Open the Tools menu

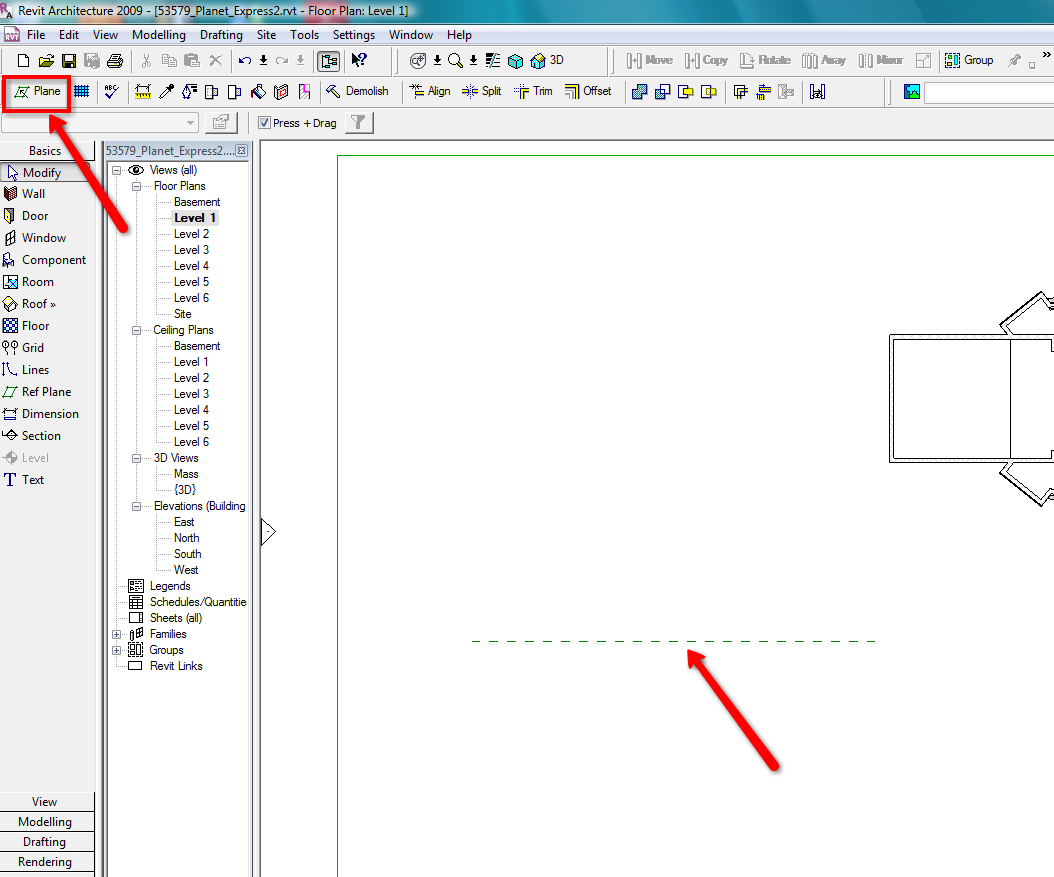tap(305, 35)
